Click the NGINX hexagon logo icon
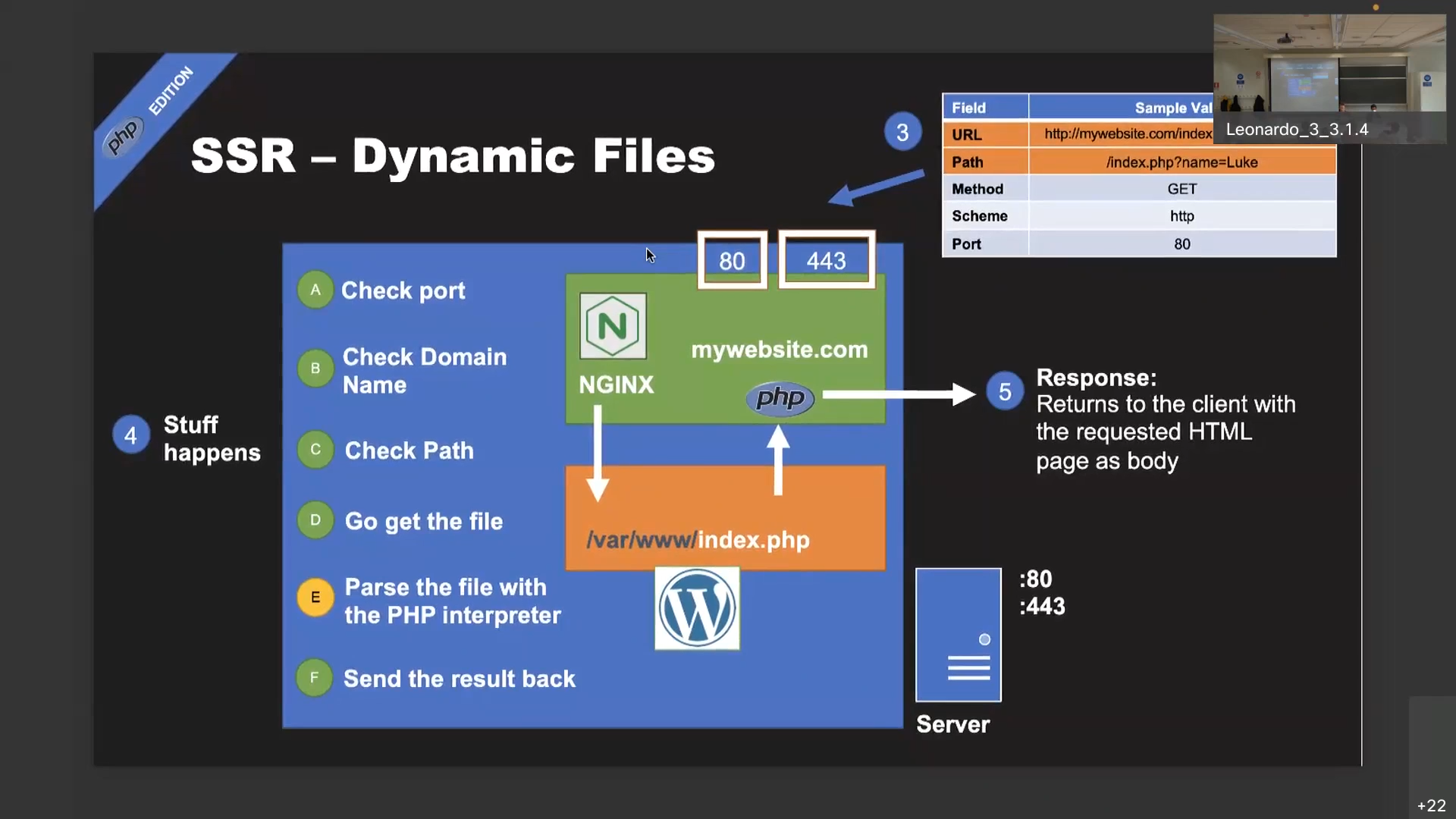Image resolution: width=1456 pixels, height=819 pixels. (613, 326)
